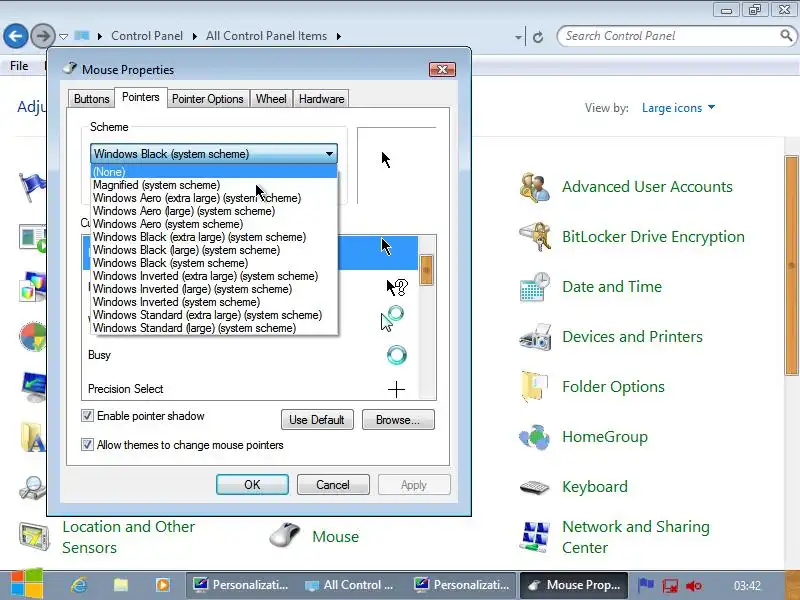Choose Magnified (system scheme)
This screenshot has height=600, width=800.
(214, 185)
